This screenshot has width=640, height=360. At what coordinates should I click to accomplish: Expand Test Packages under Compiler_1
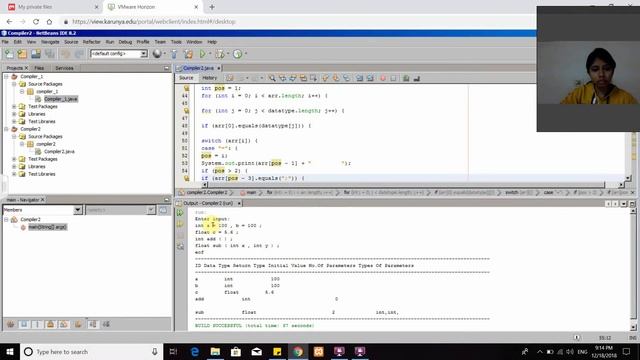14,107
